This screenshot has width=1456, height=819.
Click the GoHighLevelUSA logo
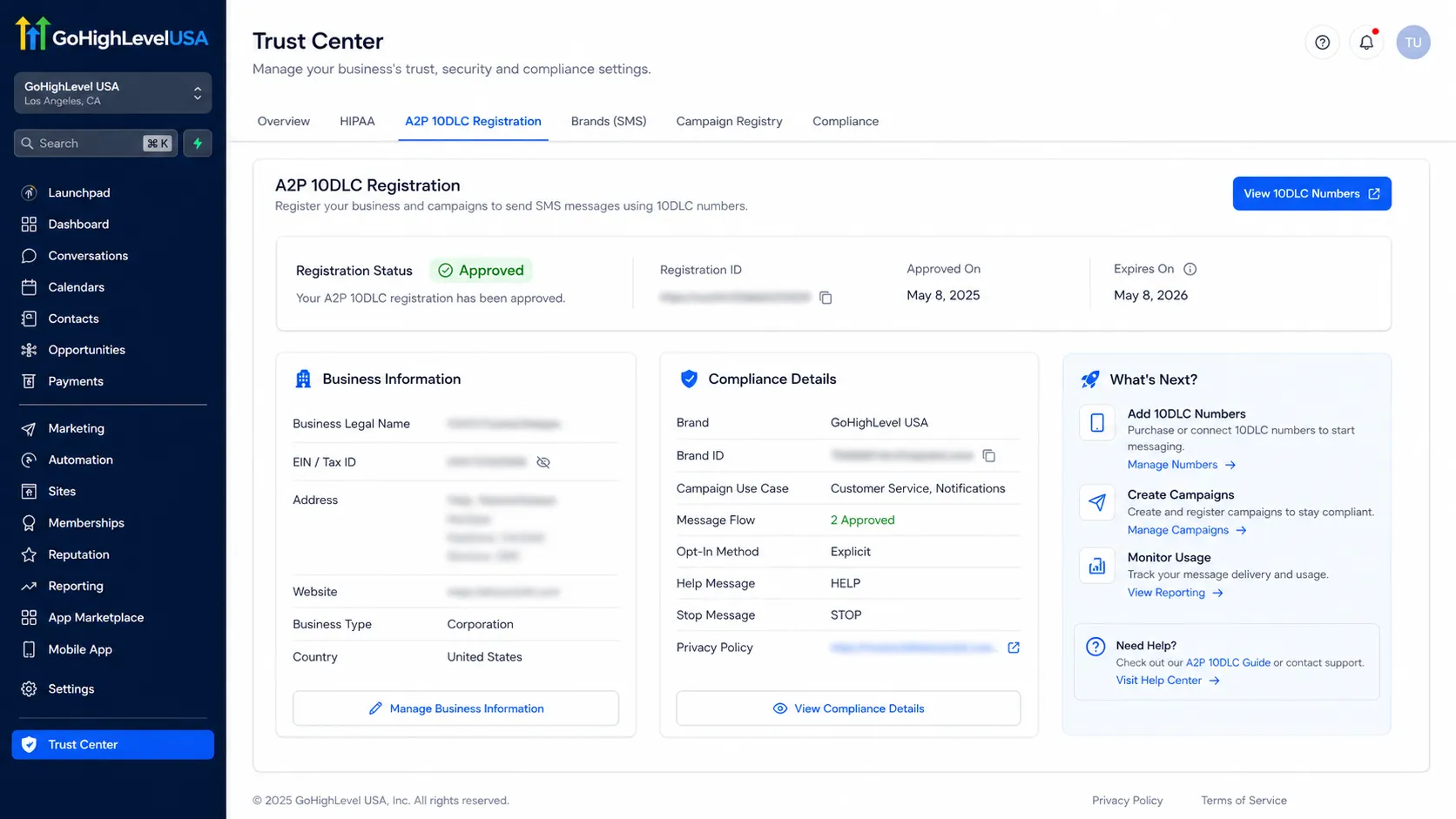pyautogui.click(x=111, y=35)
